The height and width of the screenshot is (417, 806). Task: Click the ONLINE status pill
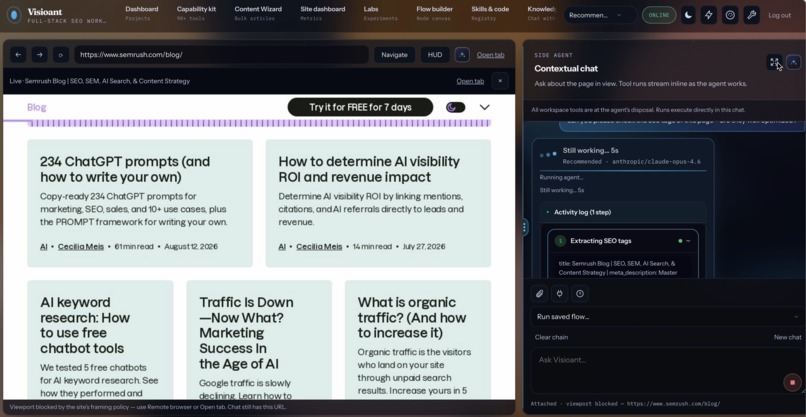659,15
